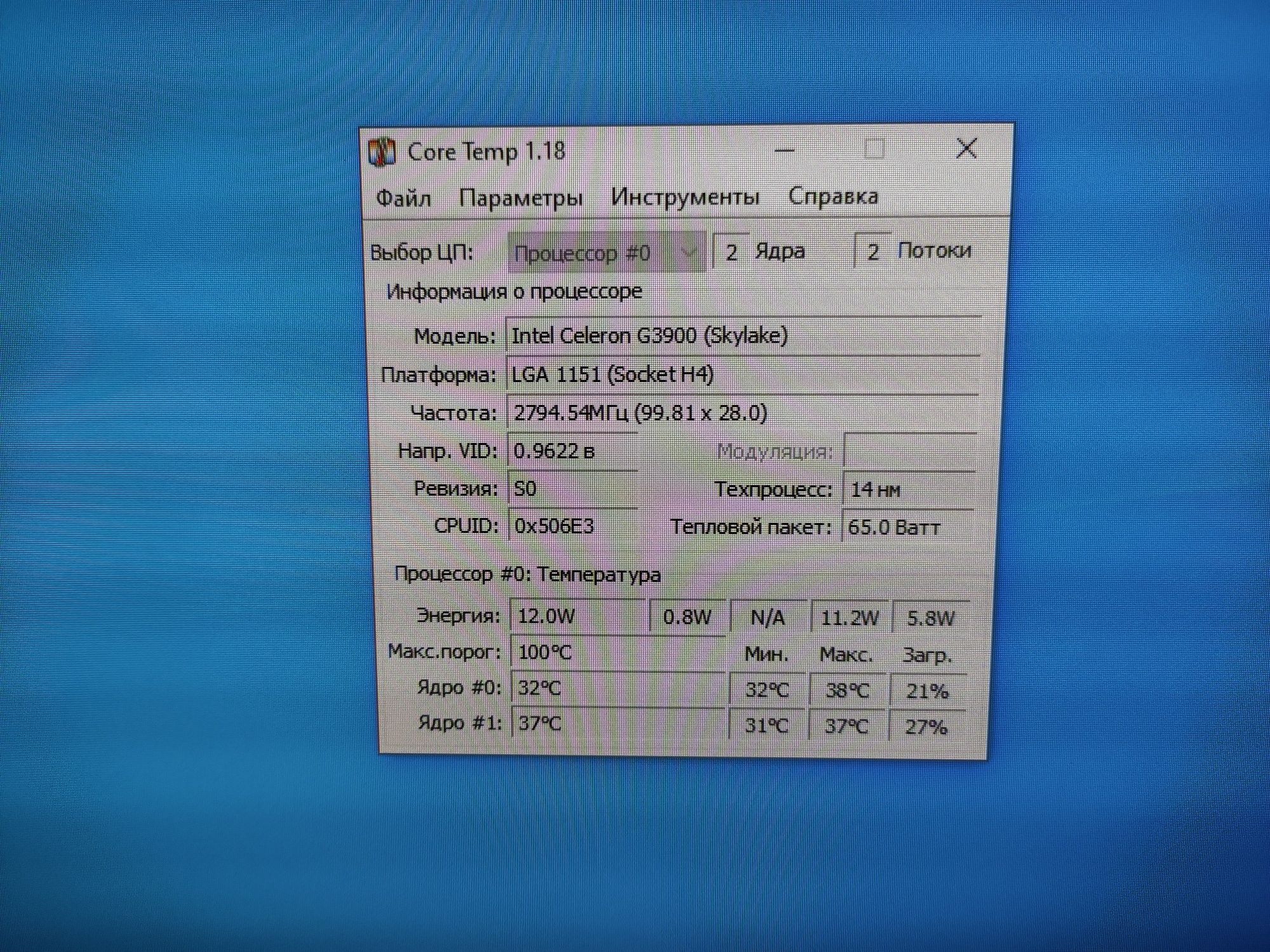Click Ядро #1 minimum temperature 31°C
Viewport: 1270px width, 952px height.
pos(766,725)
